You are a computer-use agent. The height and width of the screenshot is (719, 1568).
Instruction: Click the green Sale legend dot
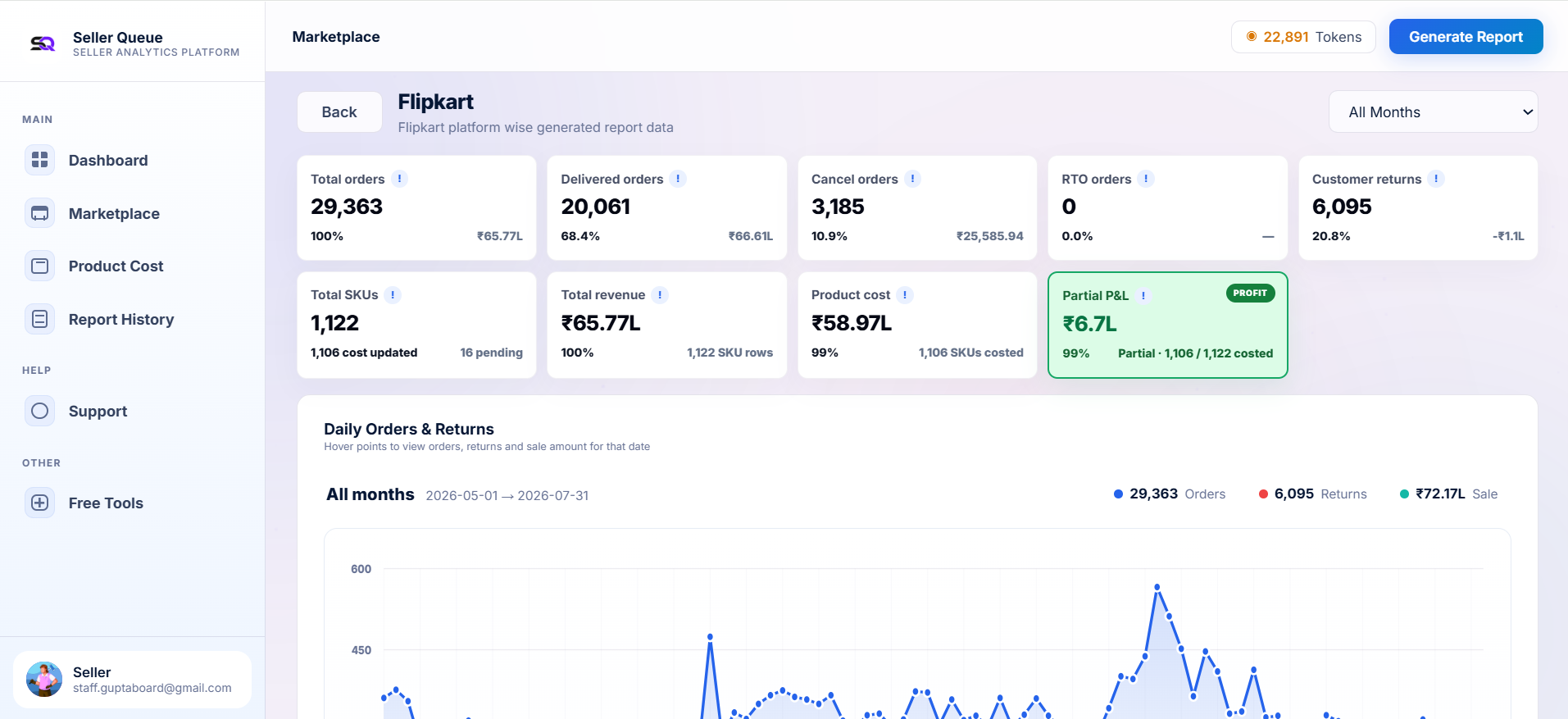pyautogui.click(x=1404, y=494)
